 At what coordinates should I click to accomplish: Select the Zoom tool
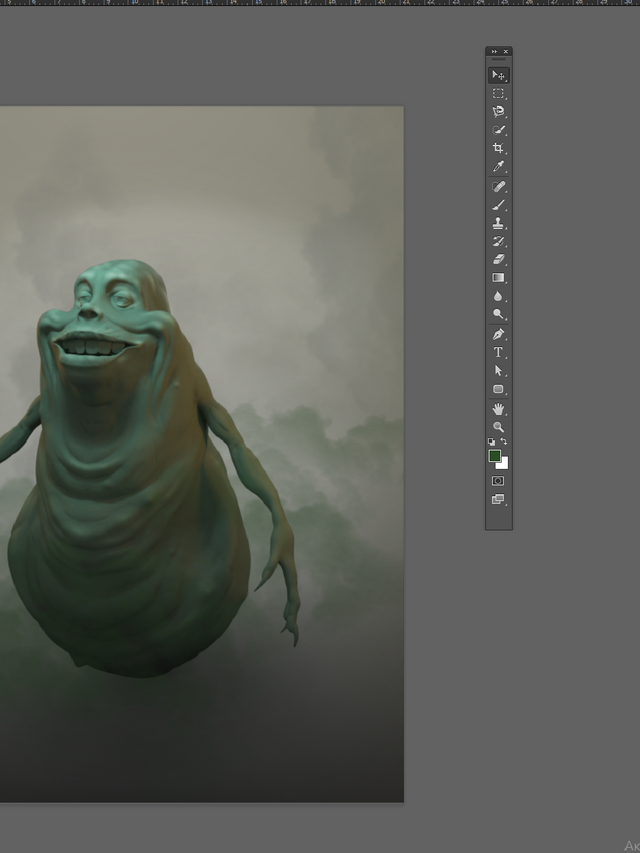499,427
